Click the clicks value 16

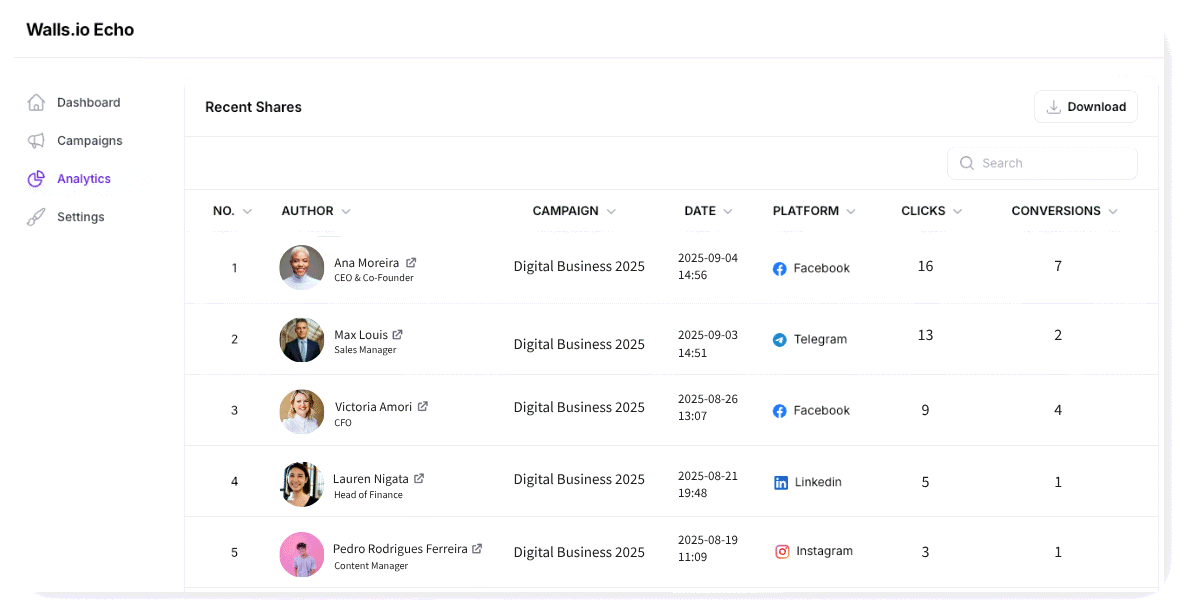tap(925, 266)
